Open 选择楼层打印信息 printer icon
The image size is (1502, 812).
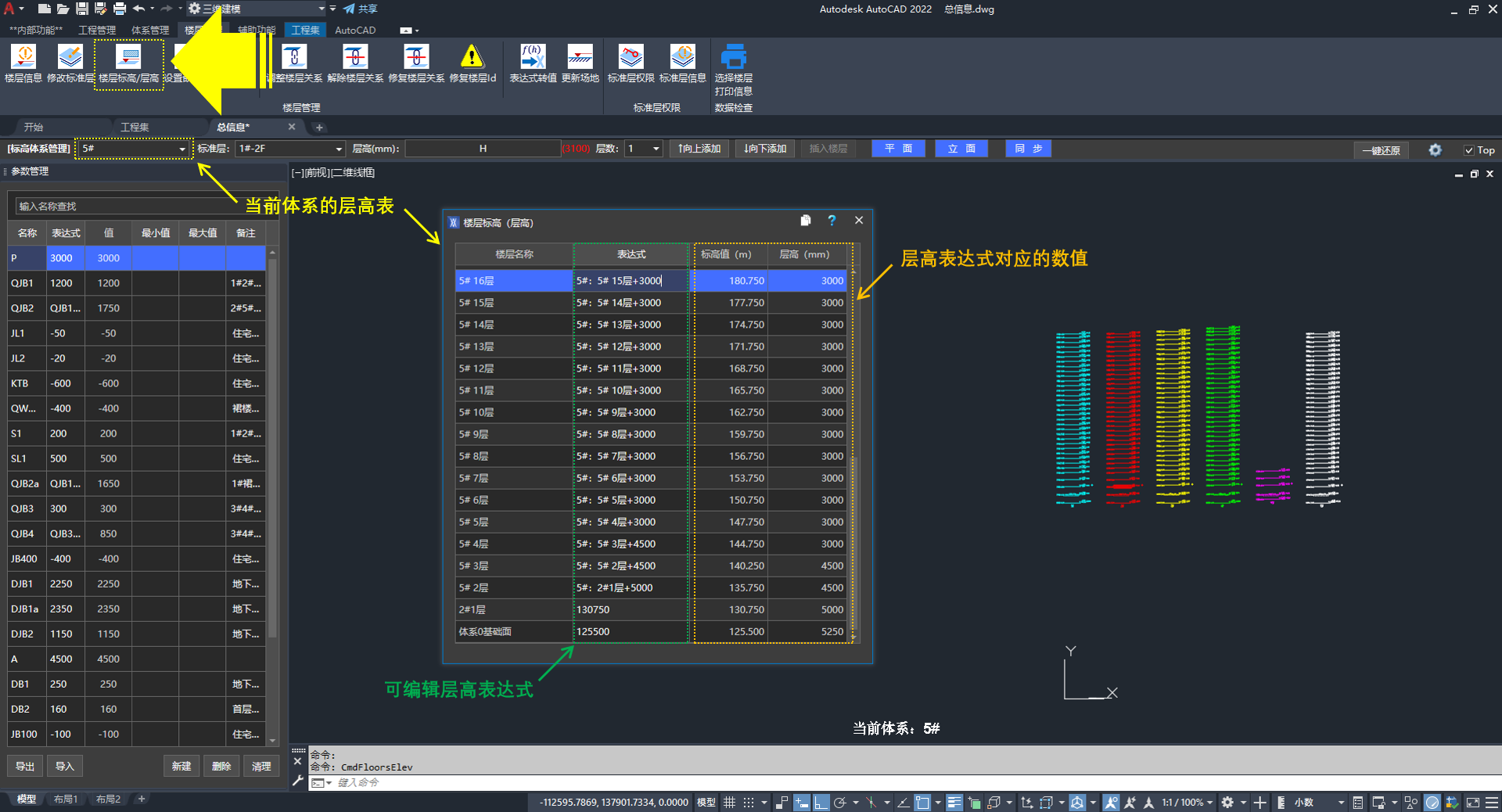point(733,63)
